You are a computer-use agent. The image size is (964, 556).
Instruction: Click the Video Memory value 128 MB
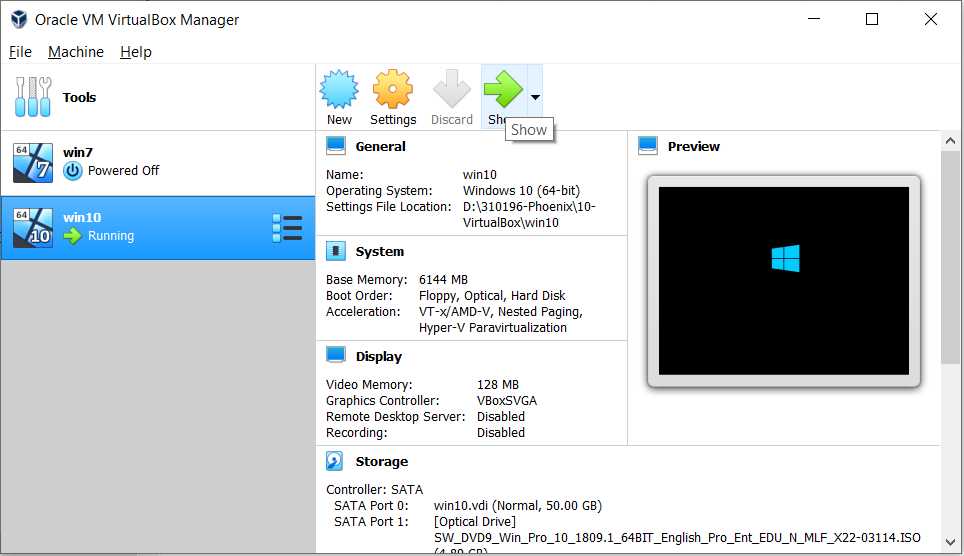[498, 385]
